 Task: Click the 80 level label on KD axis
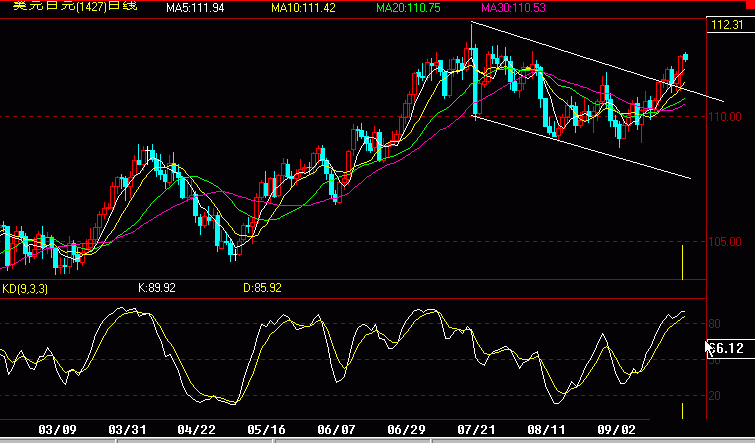coord(715,324)
